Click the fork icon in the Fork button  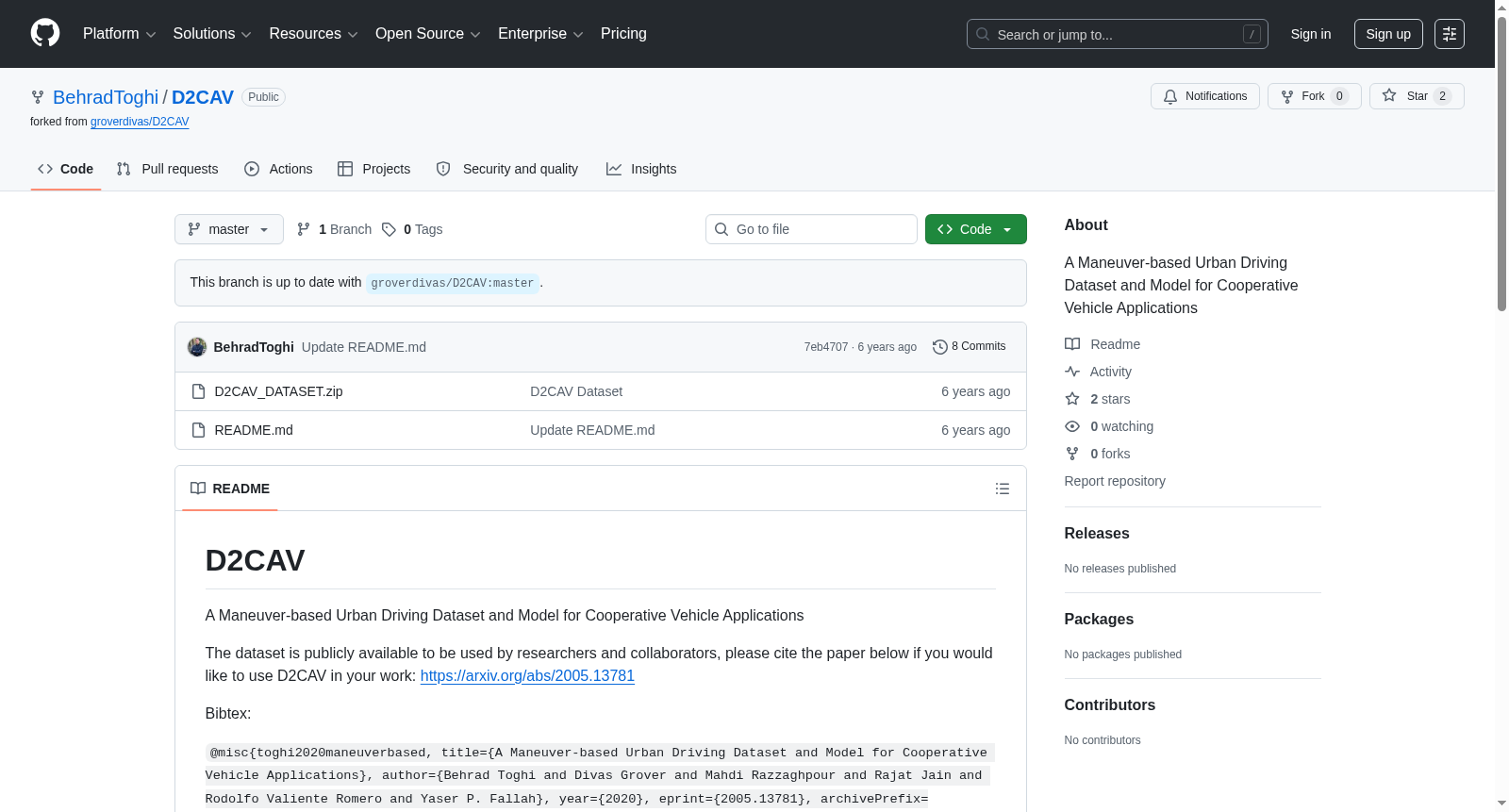pos(1287,96)
